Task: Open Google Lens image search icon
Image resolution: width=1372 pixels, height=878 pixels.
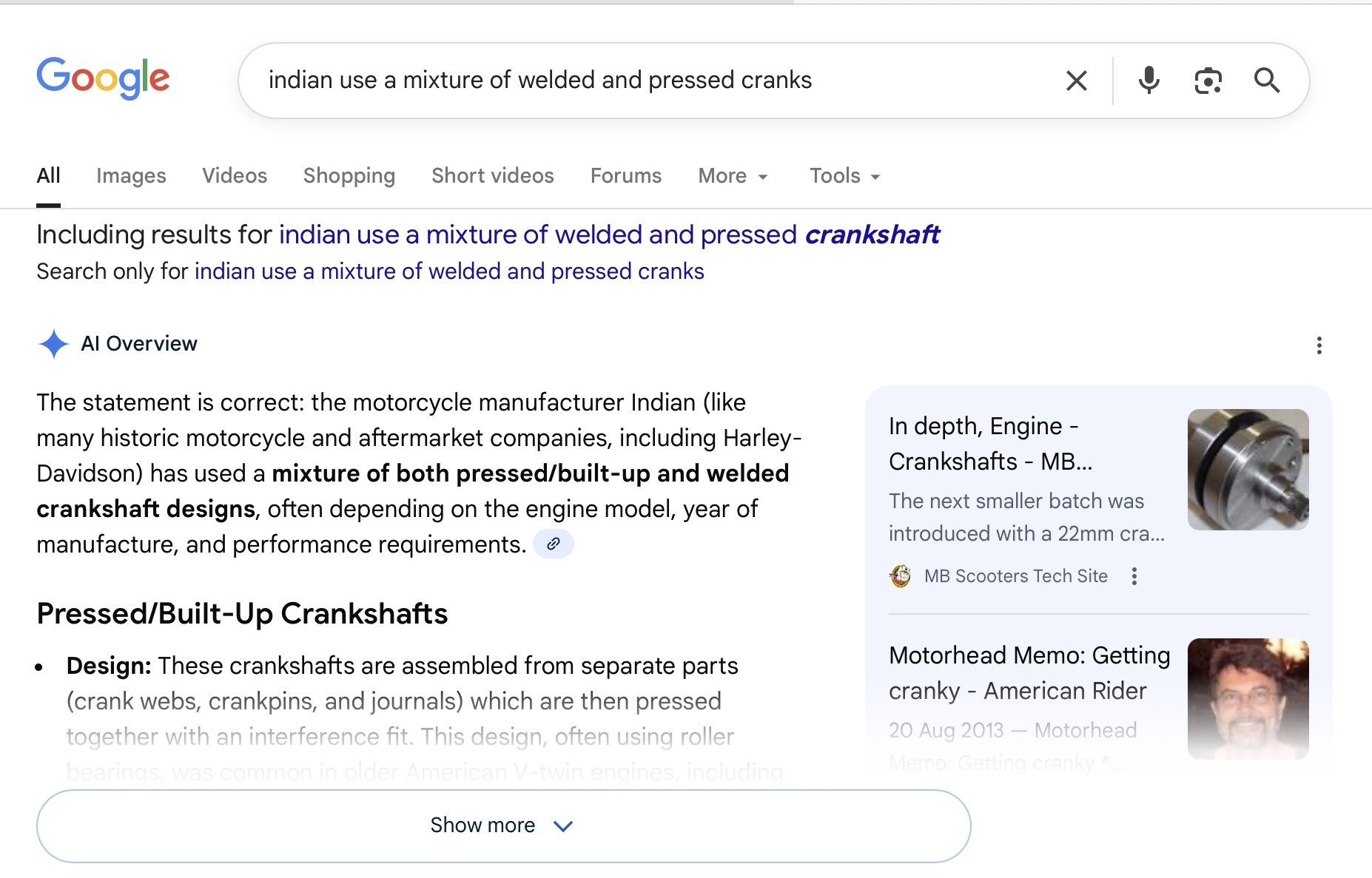Action: pos(1208,81)
